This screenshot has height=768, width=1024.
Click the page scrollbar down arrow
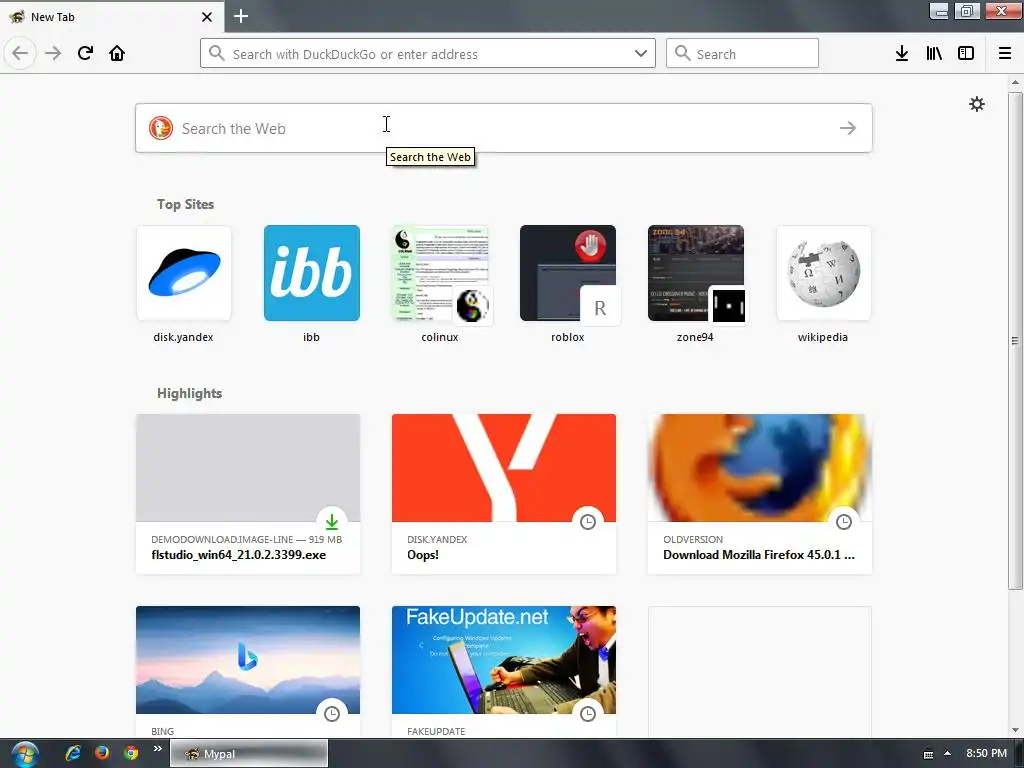(x=1015, y=730)
